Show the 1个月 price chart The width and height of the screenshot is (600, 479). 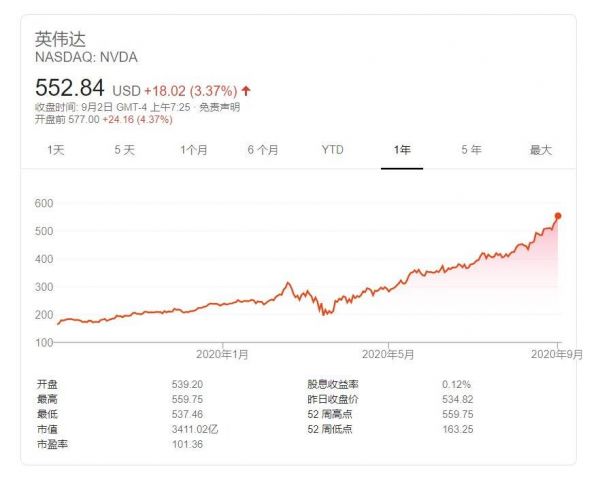pyautogui.click(x=194, y=150)
